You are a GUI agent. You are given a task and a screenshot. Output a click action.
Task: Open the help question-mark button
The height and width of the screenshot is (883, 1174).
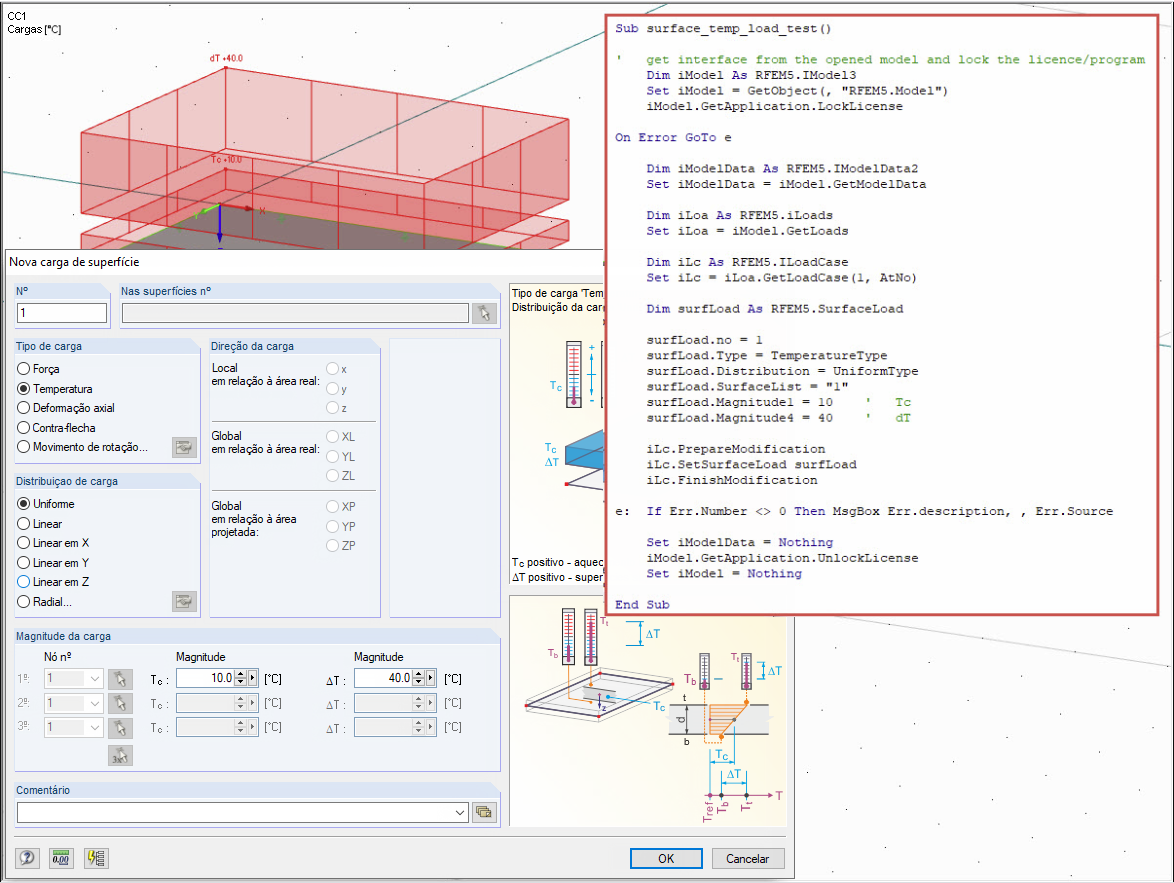27,858
